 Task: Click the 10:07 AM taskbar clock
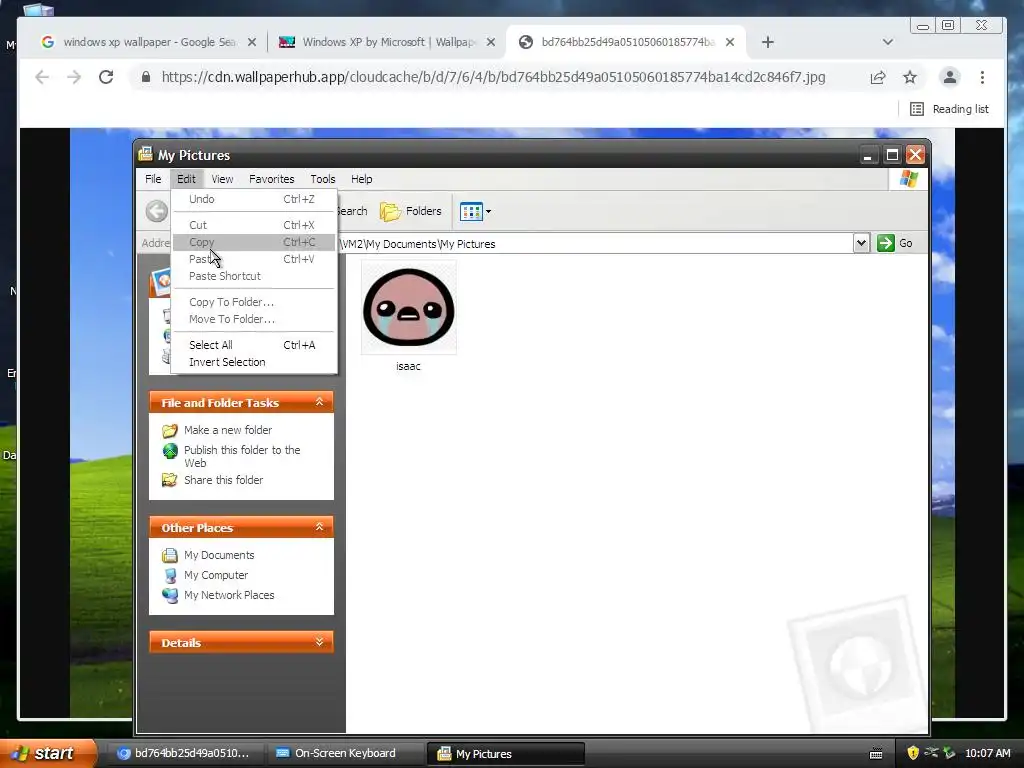coord(987,753)
